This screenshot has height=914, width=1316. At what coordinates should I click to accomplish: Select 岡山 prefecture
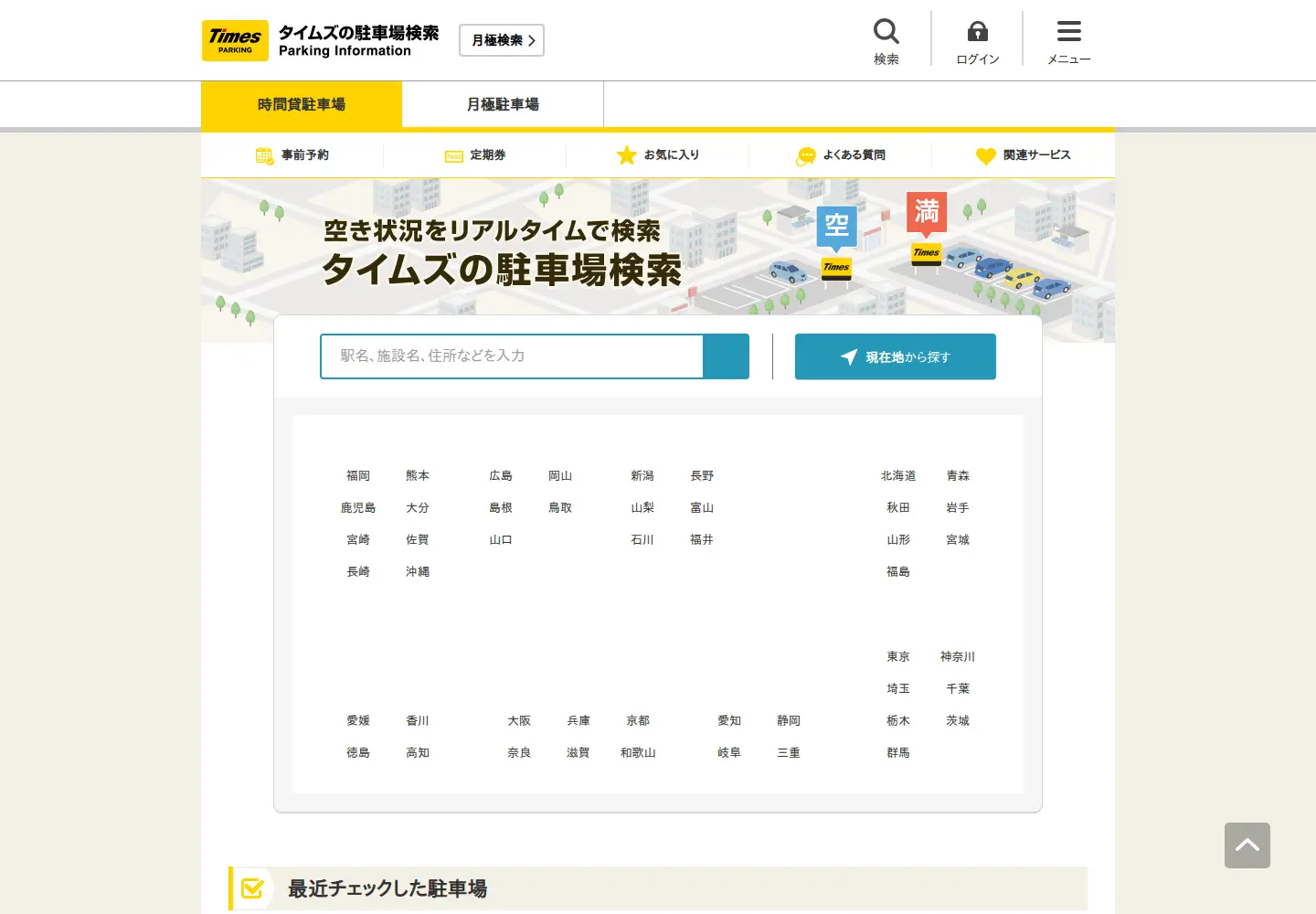(x=560, y=476)
